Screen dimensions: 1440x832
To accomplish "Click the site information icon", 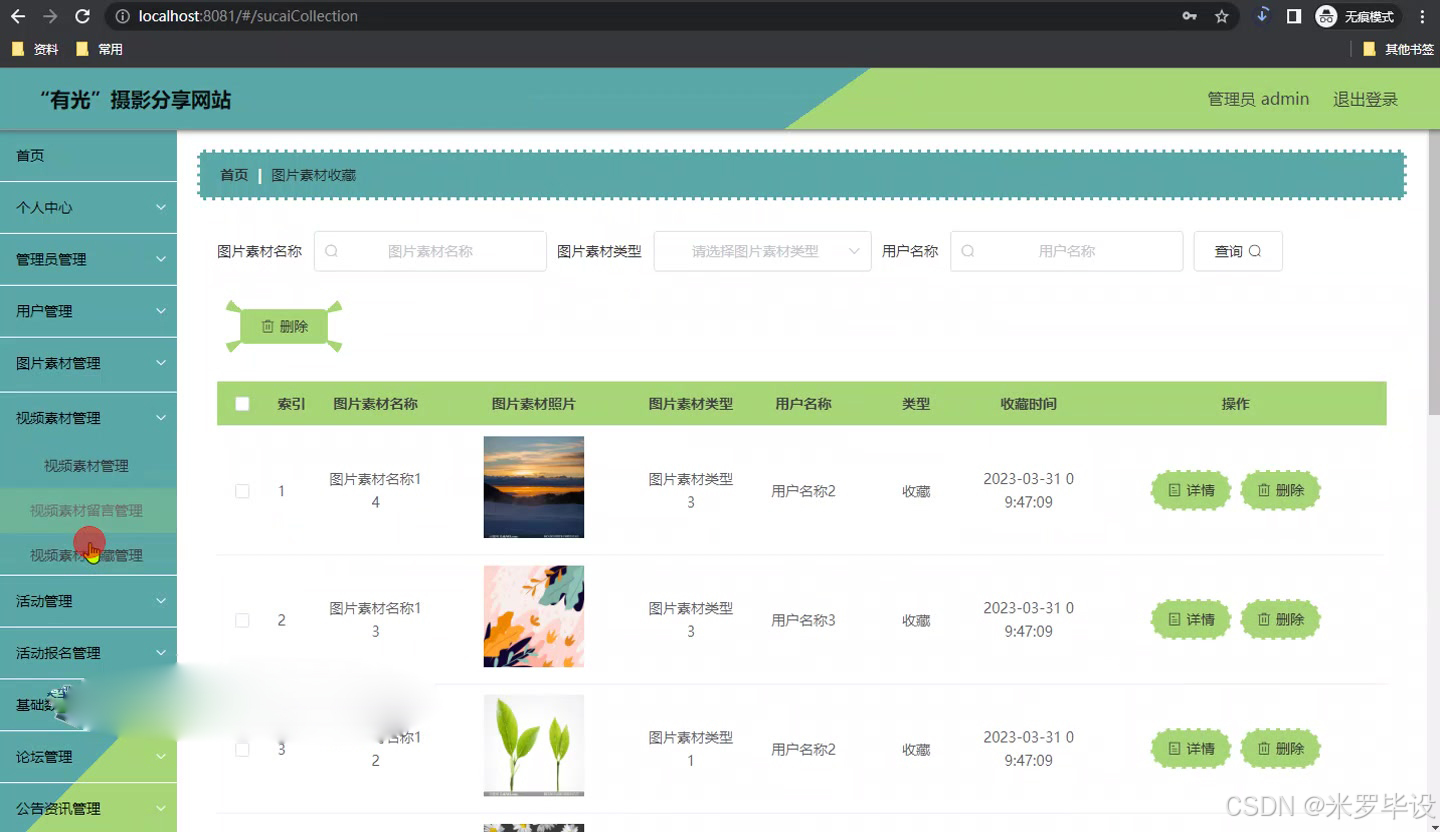I will coord(122,16).
